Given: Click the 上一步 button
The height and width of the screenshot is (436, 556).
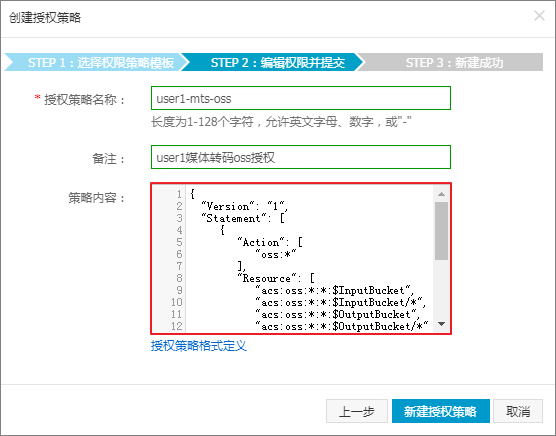Looking at the screenshot, I should [x=357, y=411].
